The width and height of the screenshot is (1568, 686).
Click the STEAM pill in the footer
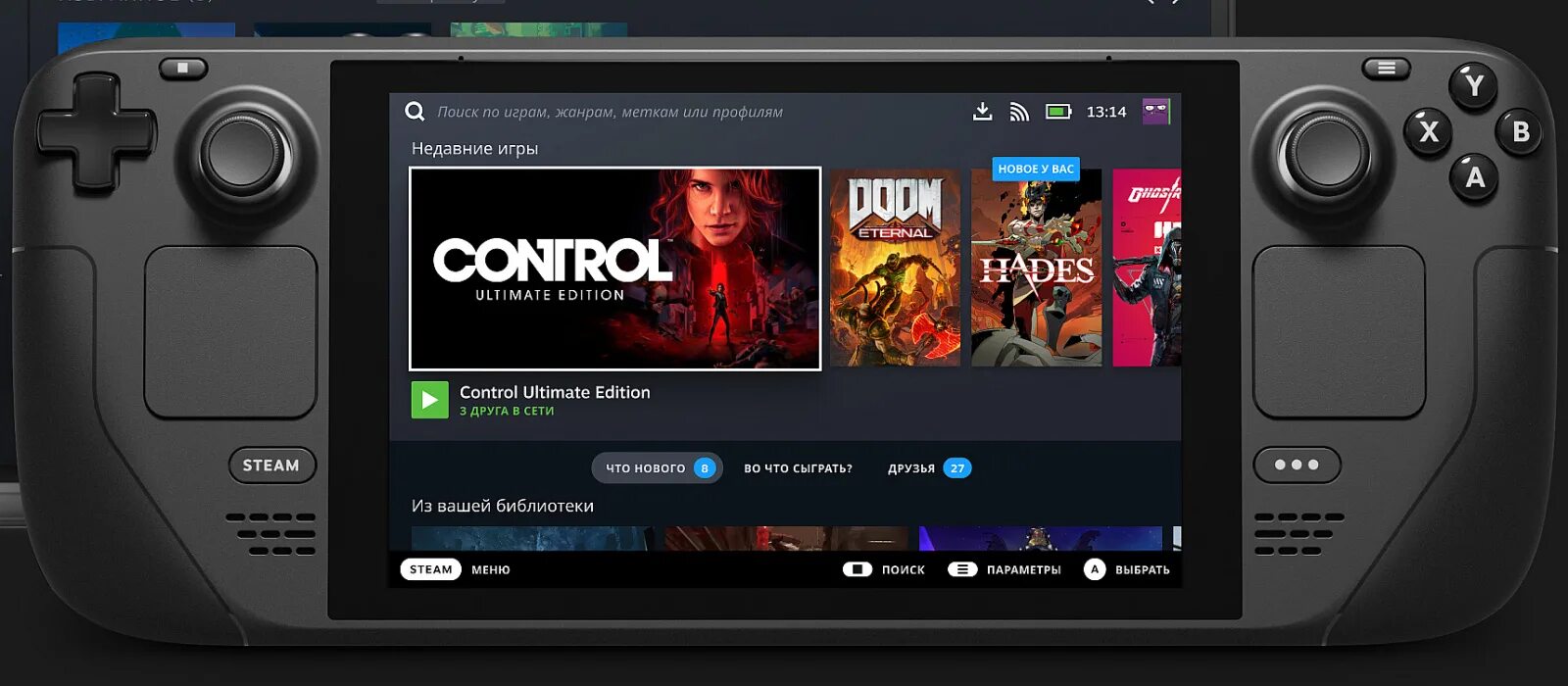(x=430, y=569)
